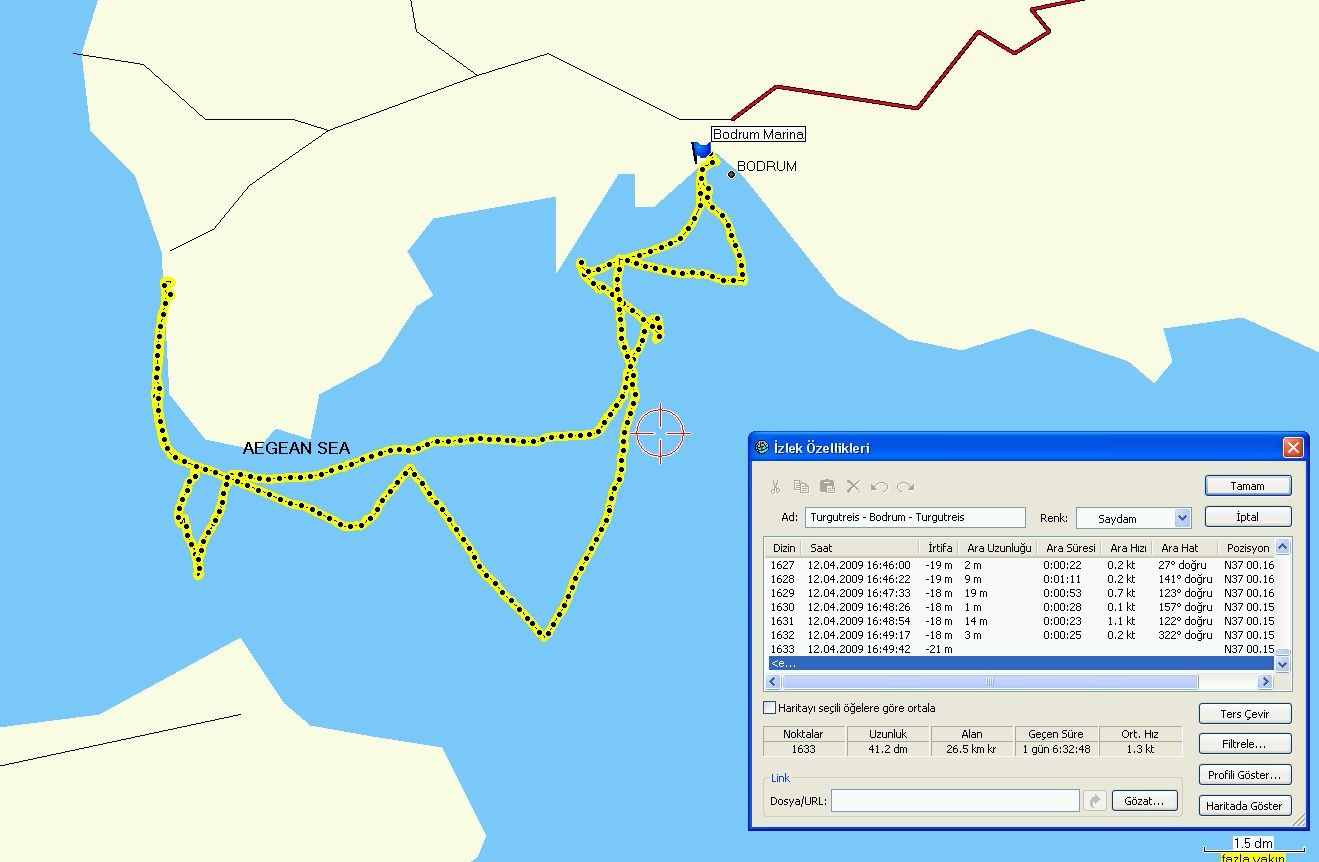Click the open-link arrow icon beside Dosya/URL

point(1095,801)
